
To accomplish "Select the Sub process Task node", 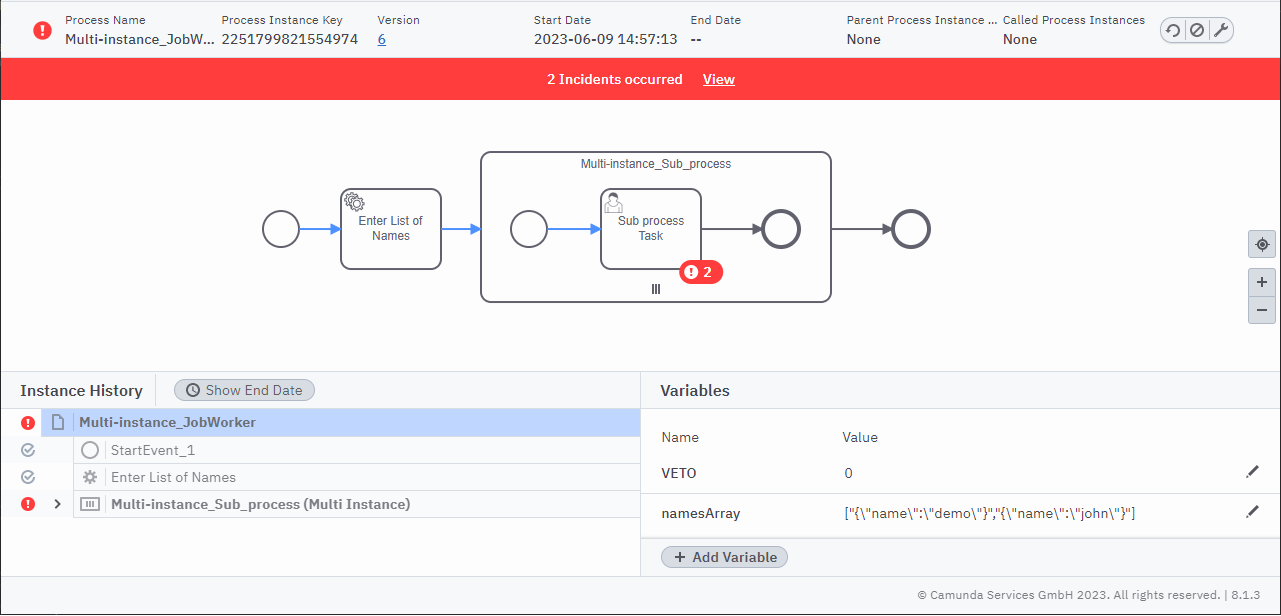I will pyautogui.click(x=651, y=229).
